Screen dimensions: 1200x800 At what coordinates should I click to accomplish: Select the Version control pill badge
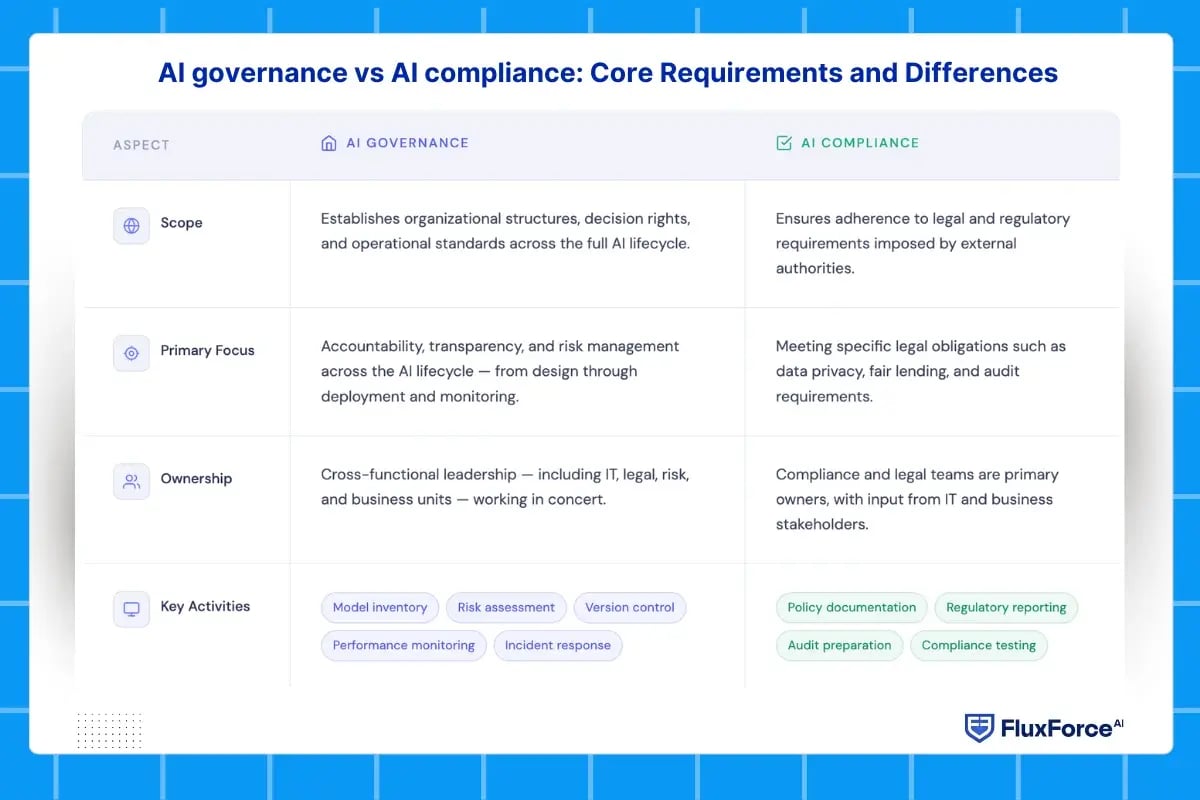630,607
